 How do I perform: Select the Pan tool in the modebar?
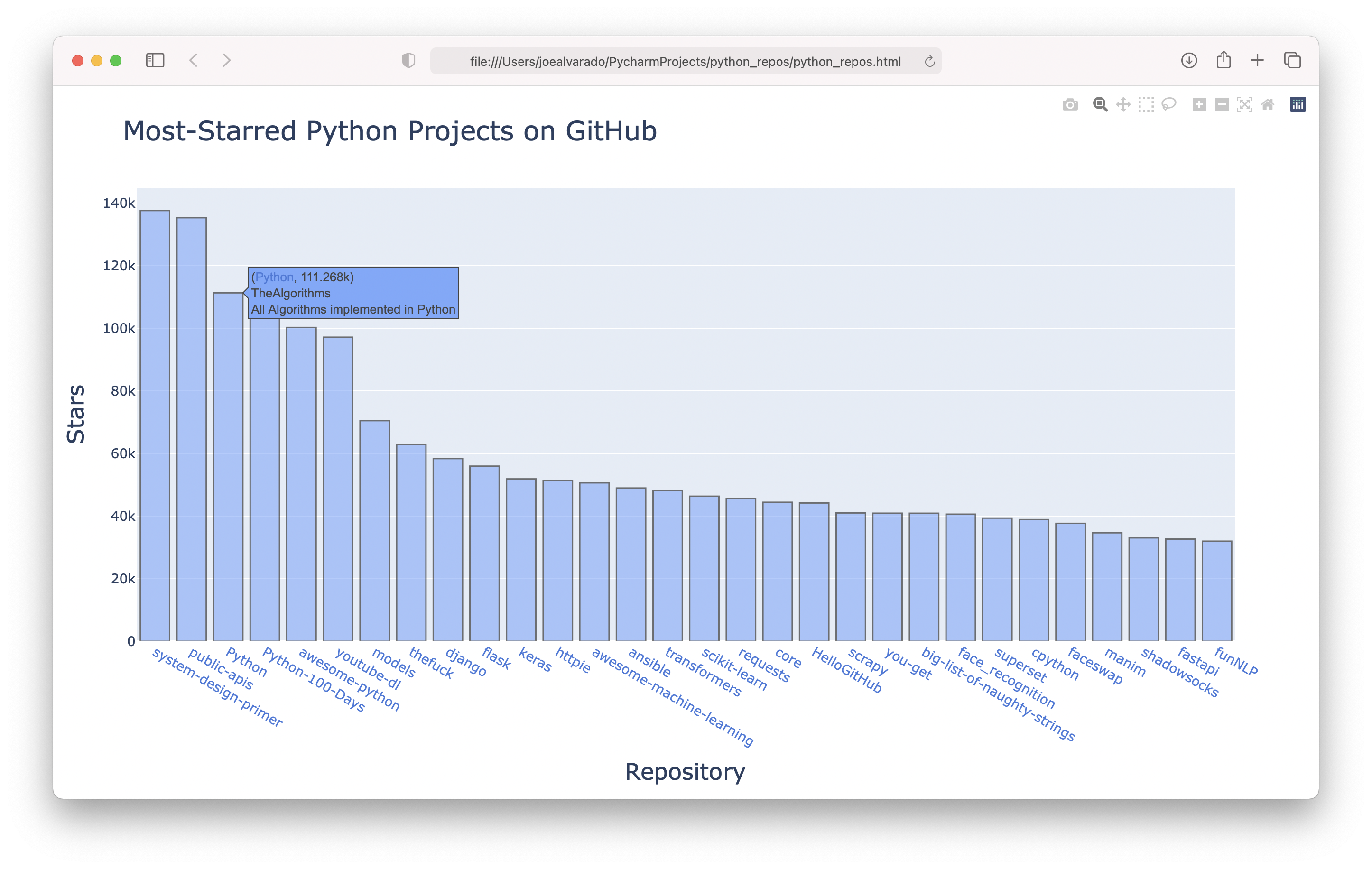pos(1122,104)
